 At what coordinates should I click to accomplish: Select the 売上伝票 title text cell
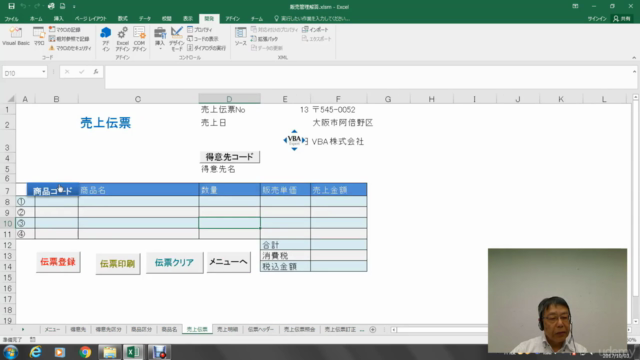point(106,123)
